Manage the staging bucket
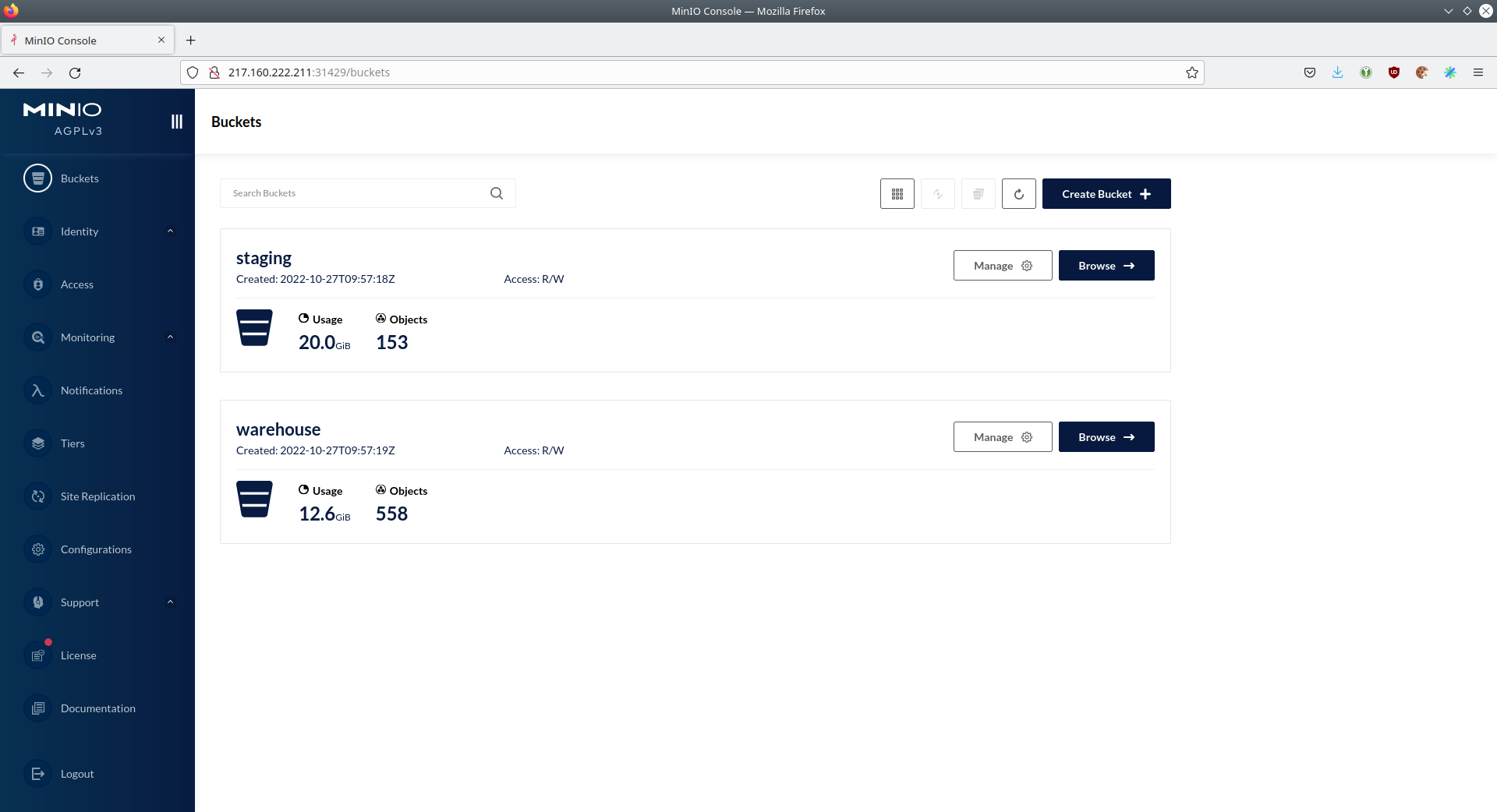 pyautogui.click(x=1002, y=266)
